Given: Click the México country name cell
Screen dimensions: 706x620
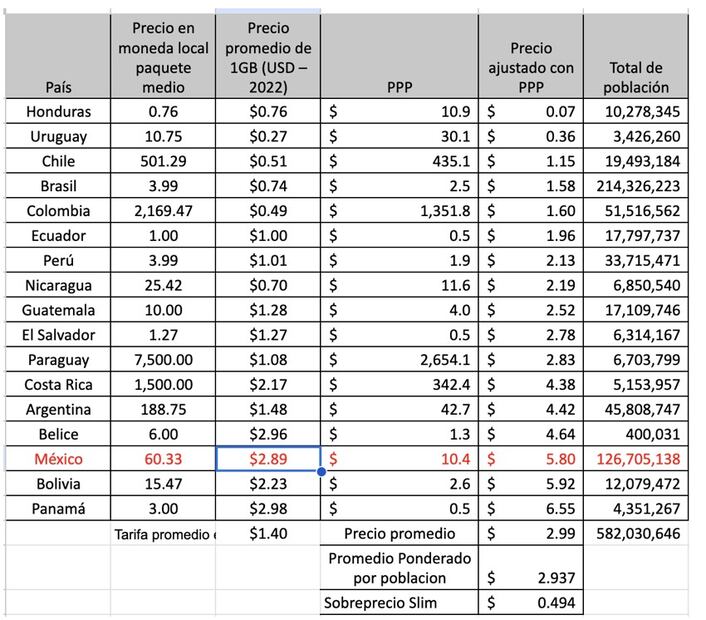Looking at the screenshot, I should coord(58,459).
